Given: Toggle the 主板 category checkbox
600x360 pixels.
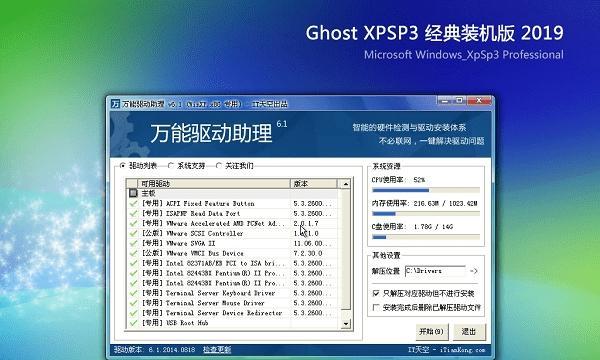Looking at the screenshot, I should coord(133,193).
